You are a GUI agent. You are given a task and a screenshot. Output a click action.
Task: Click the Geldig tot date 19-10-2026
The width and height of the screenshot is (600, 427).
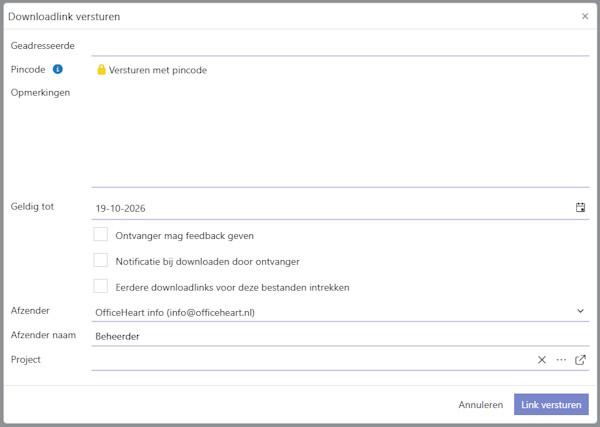click(120, 208)
